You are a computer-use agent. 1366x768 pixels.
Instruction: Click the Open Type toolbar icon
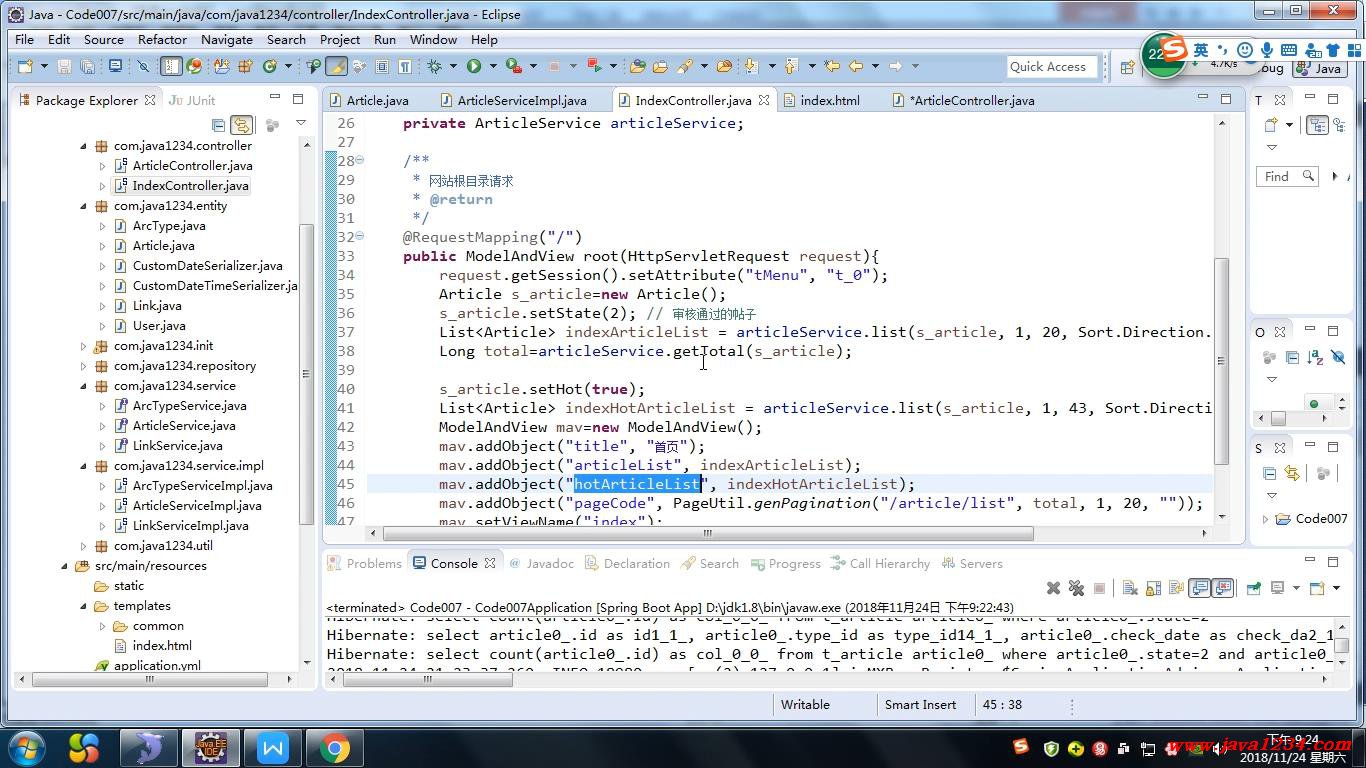pos(637,66)
